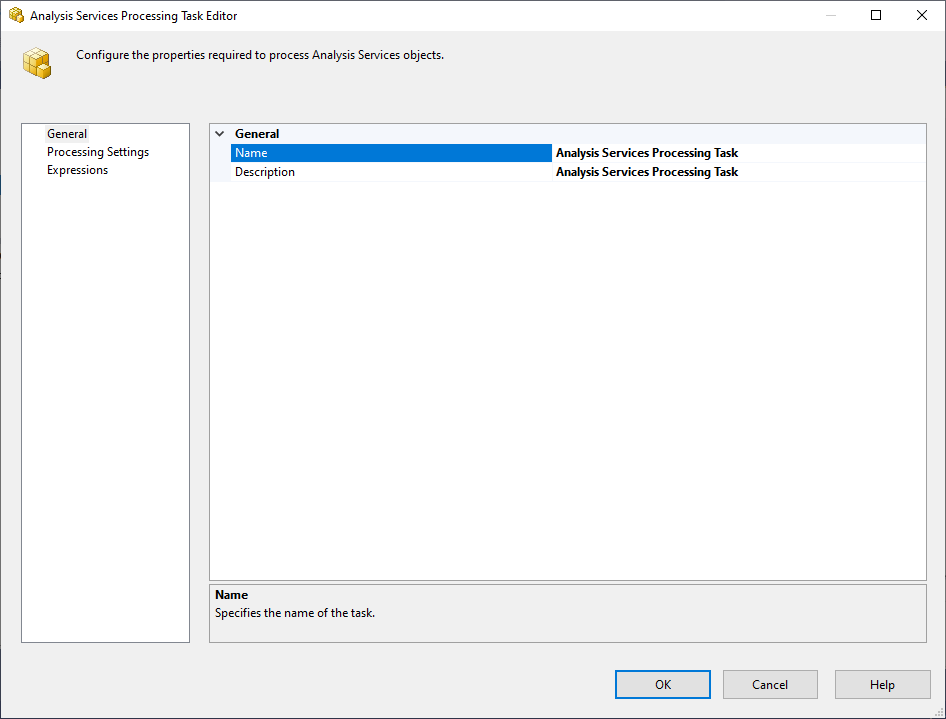946x719 pixels.
Task: Select the Name property row
Action: click(391, 153)
